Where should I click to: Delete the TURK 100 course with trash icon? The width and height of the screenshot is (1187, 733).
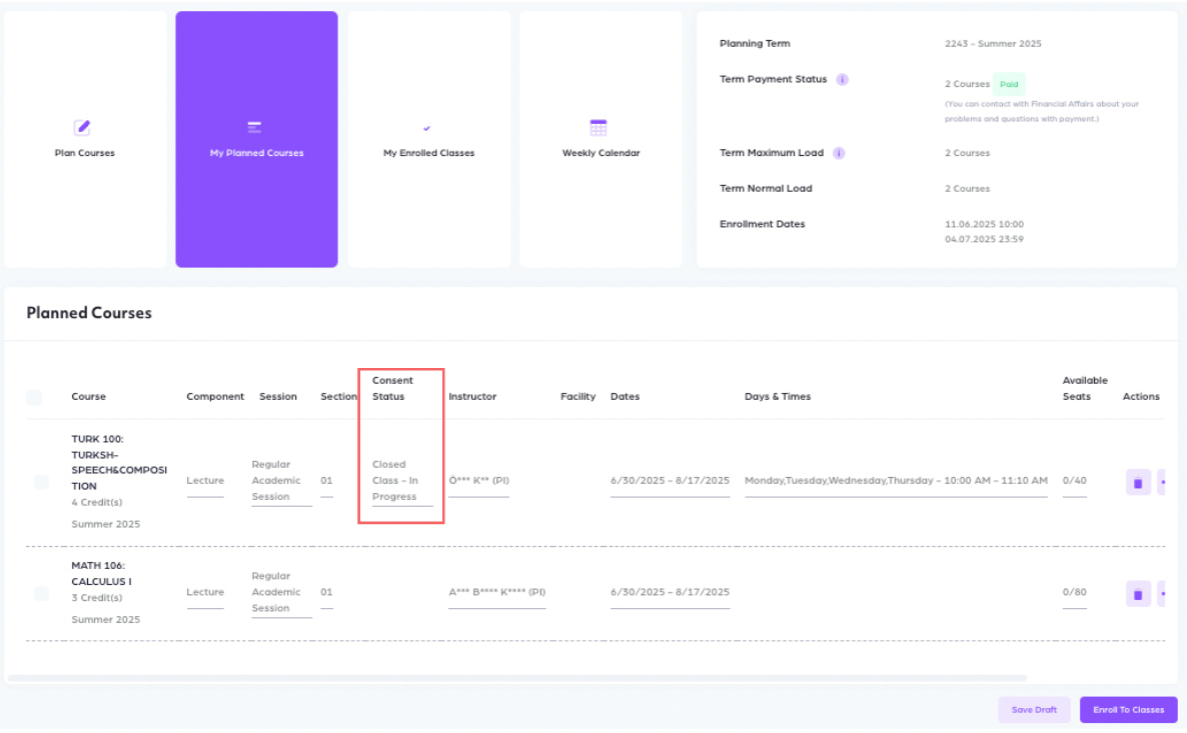pyautogui.click(x=1137, y=483)
